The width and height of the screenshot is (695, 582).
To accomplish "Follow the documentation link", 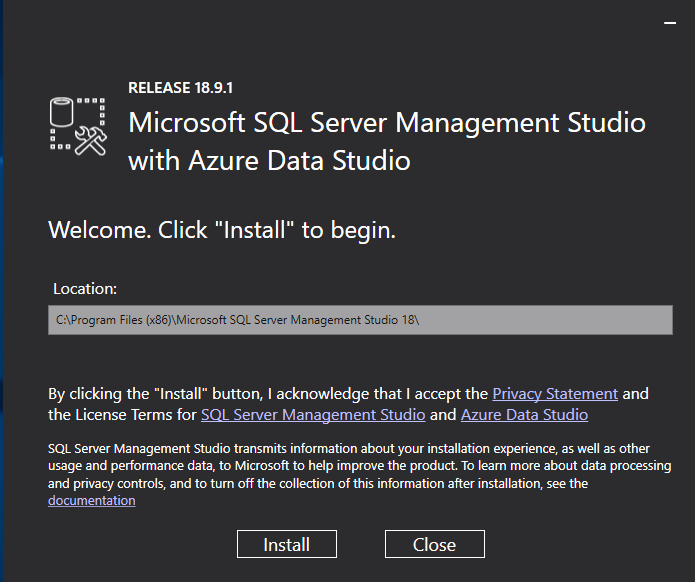I will (91, 500).
